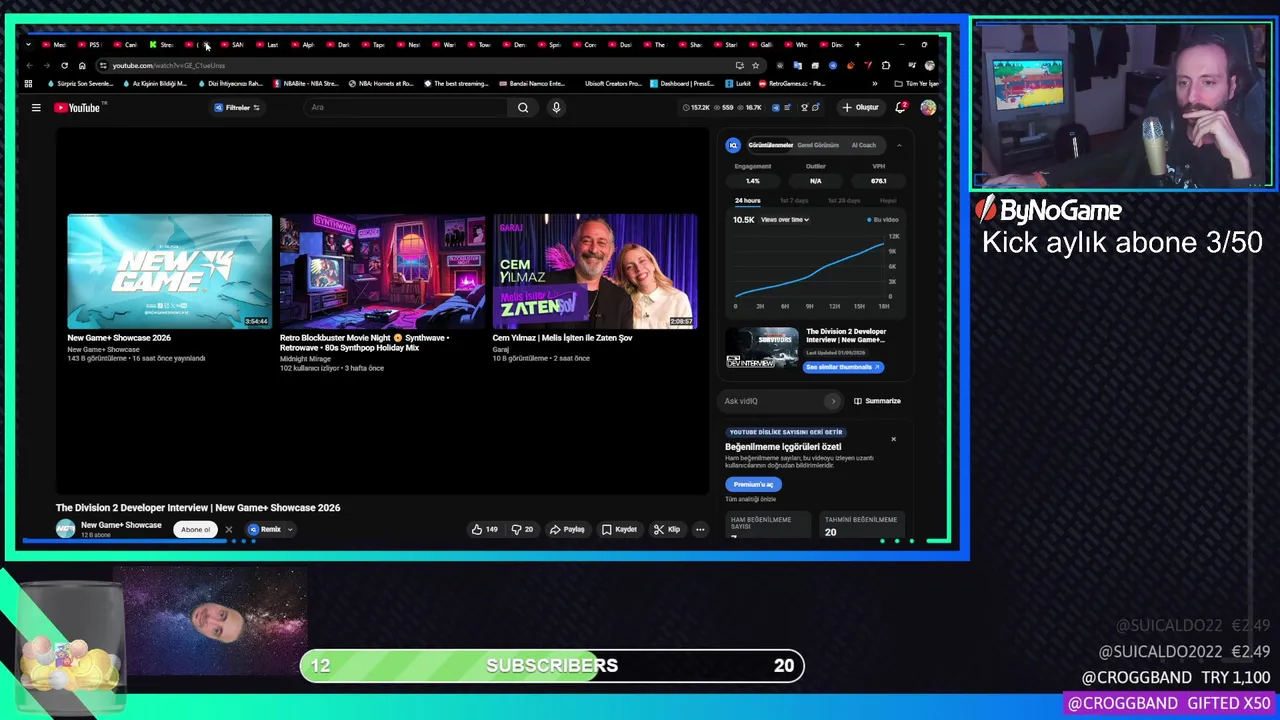Open Dashboard | PressE... bookmark
Image resolution: width=1280 pixels, height=720 pixels.
[x=682, y=84]
